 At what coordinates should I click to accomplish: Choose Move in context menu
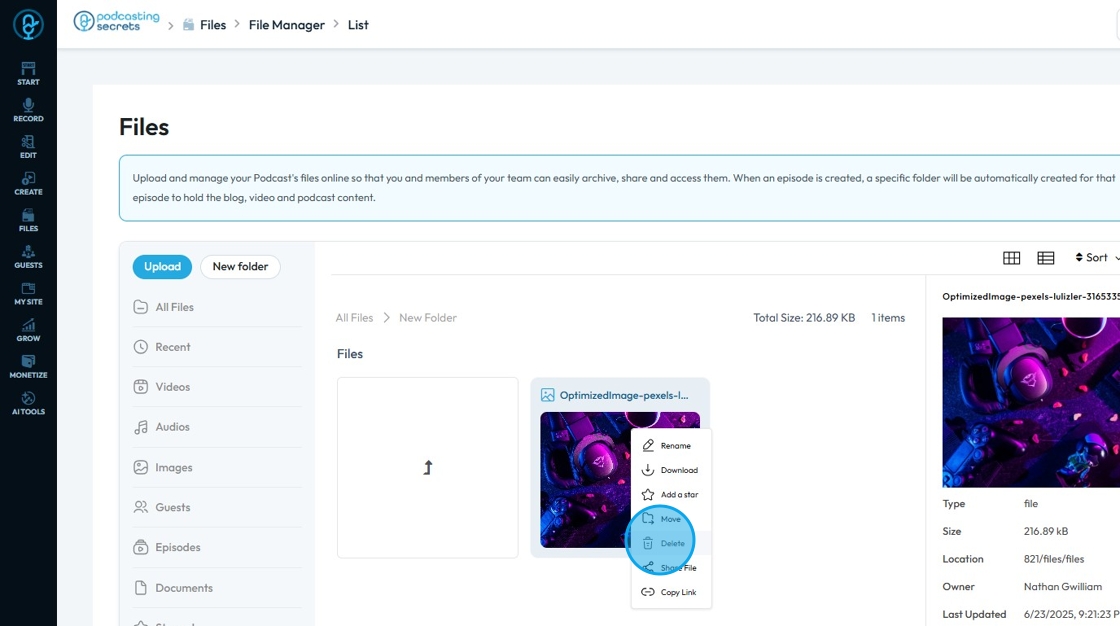[671, 519]
